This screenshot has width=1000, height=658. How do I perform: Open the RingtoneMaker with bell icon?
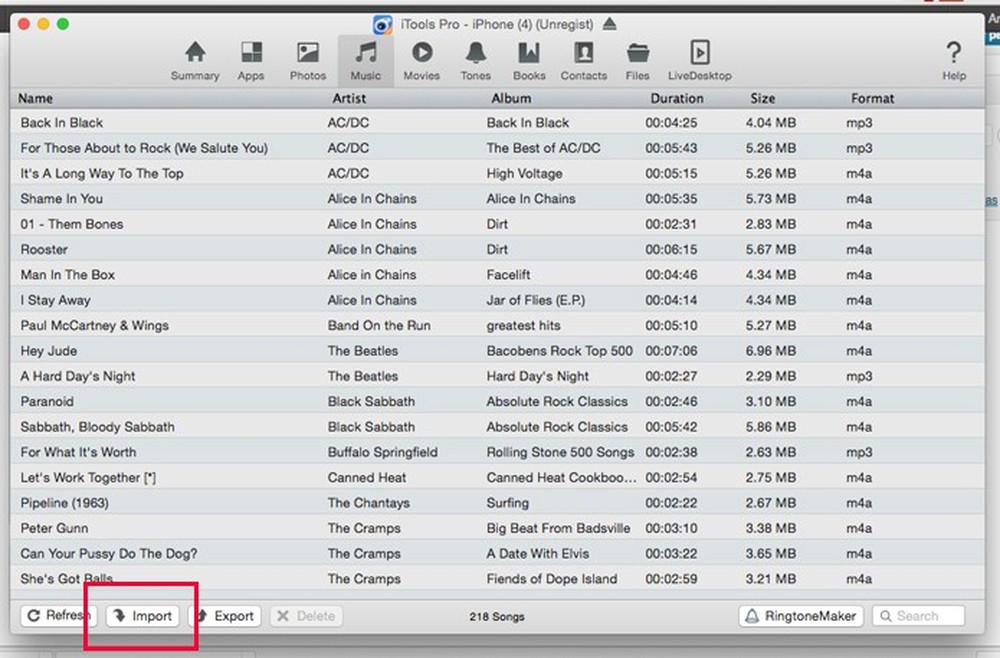(x=800, y=616)
